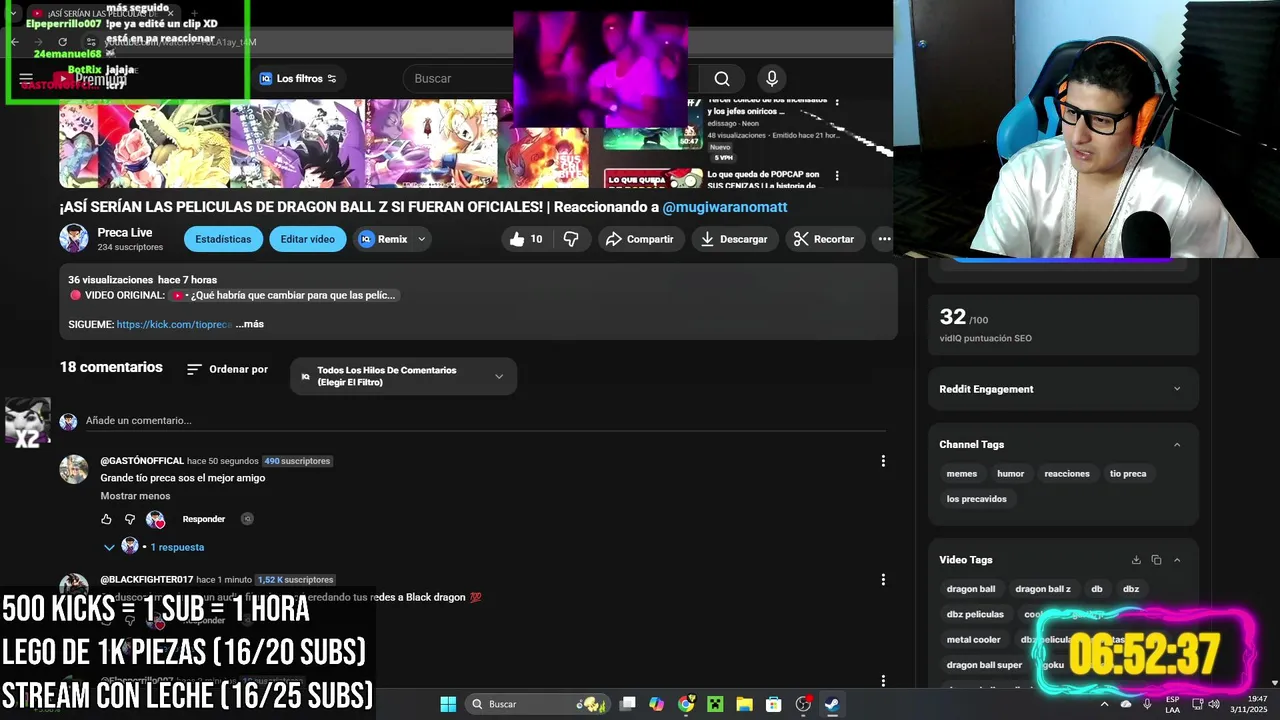Collapse the Channel Tags section
Image resolution: width=1280 pixels, height=720 pixels.
pyautogui.click(x=1177, y=445)
